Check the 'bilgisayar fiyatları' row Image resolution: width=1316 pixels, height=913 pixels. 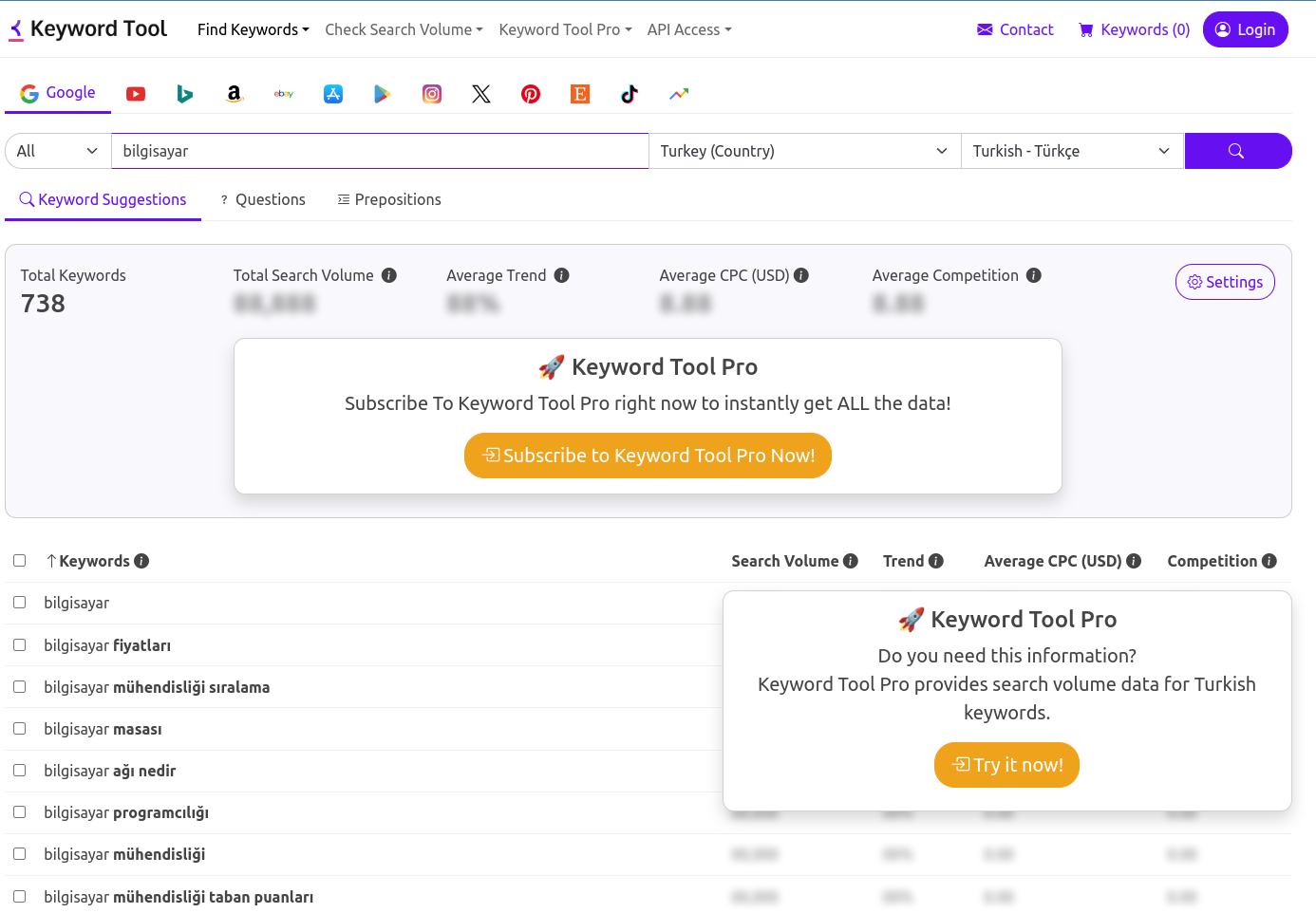tap(19, 645)
